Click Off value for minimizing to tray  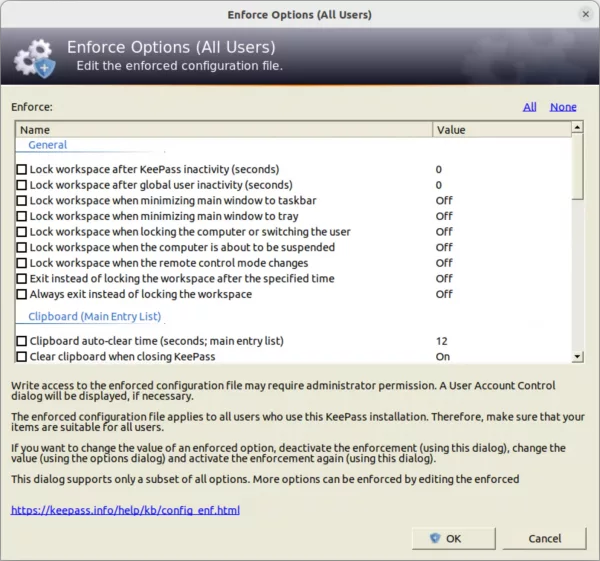click(x=444, y=216)
